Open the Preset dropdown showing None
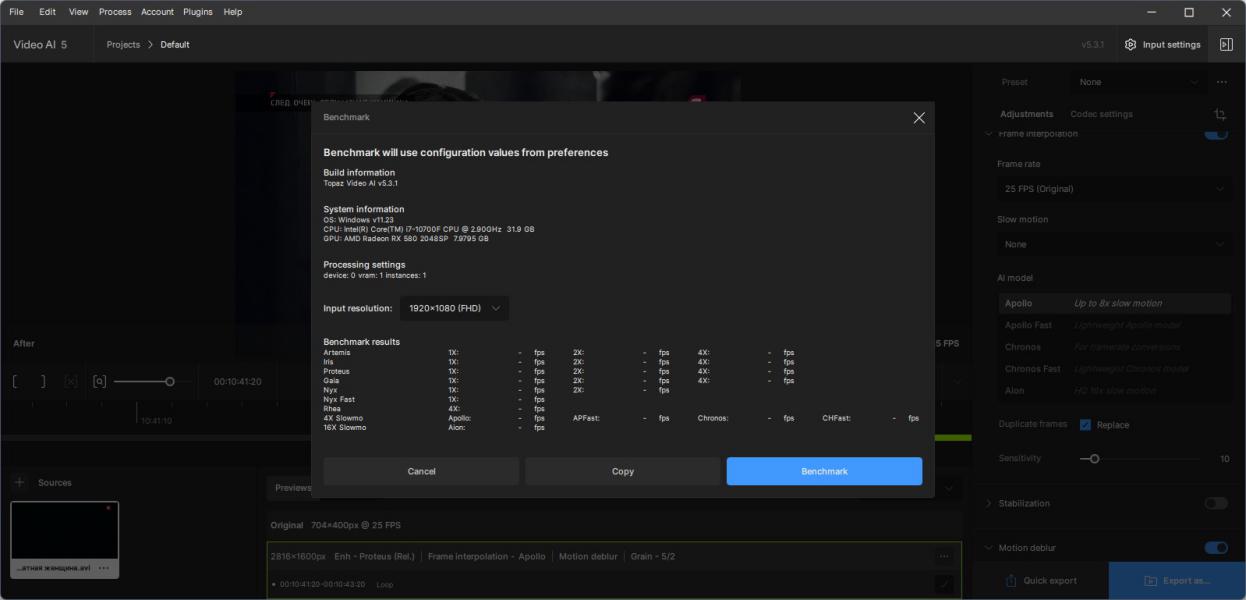Viewport: 1246px width, 600px height. (1136, 82)
